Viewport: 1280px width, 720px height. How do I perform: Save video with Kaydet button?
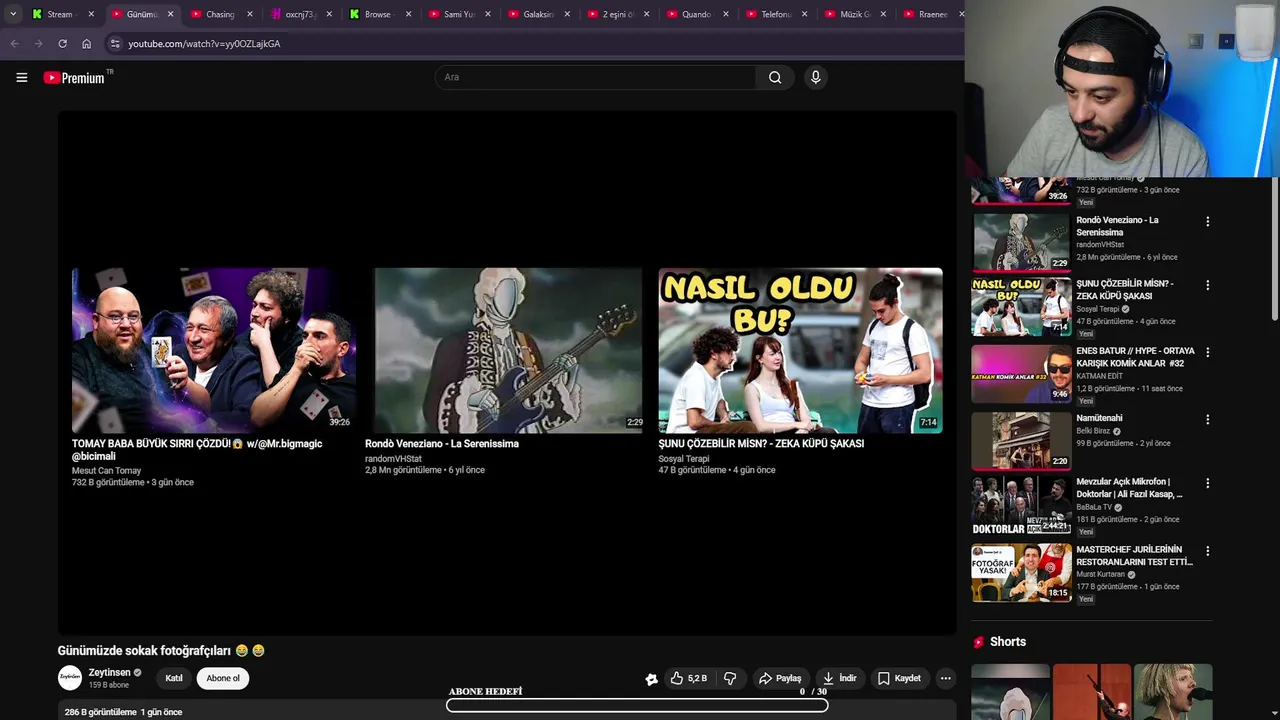[898, 678]
